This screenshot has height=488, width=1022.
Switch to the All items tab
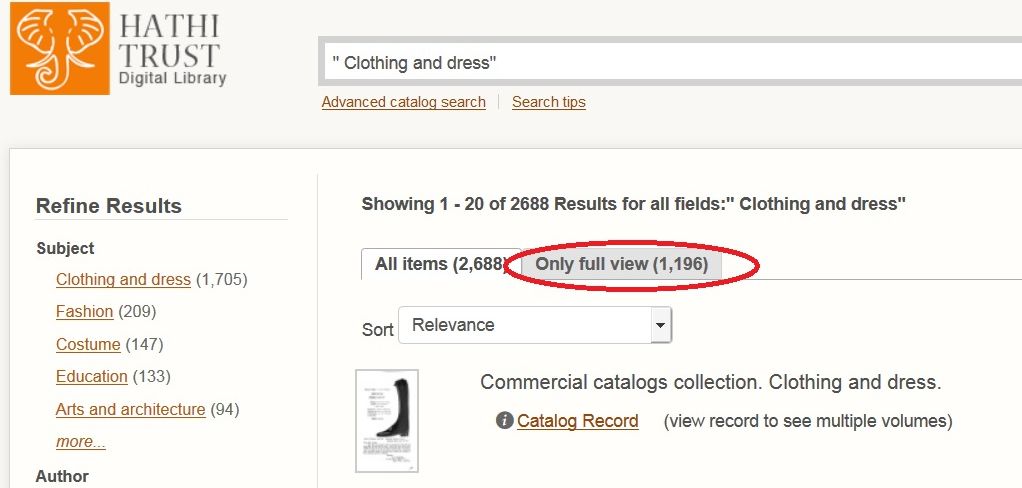click(441, 264)
